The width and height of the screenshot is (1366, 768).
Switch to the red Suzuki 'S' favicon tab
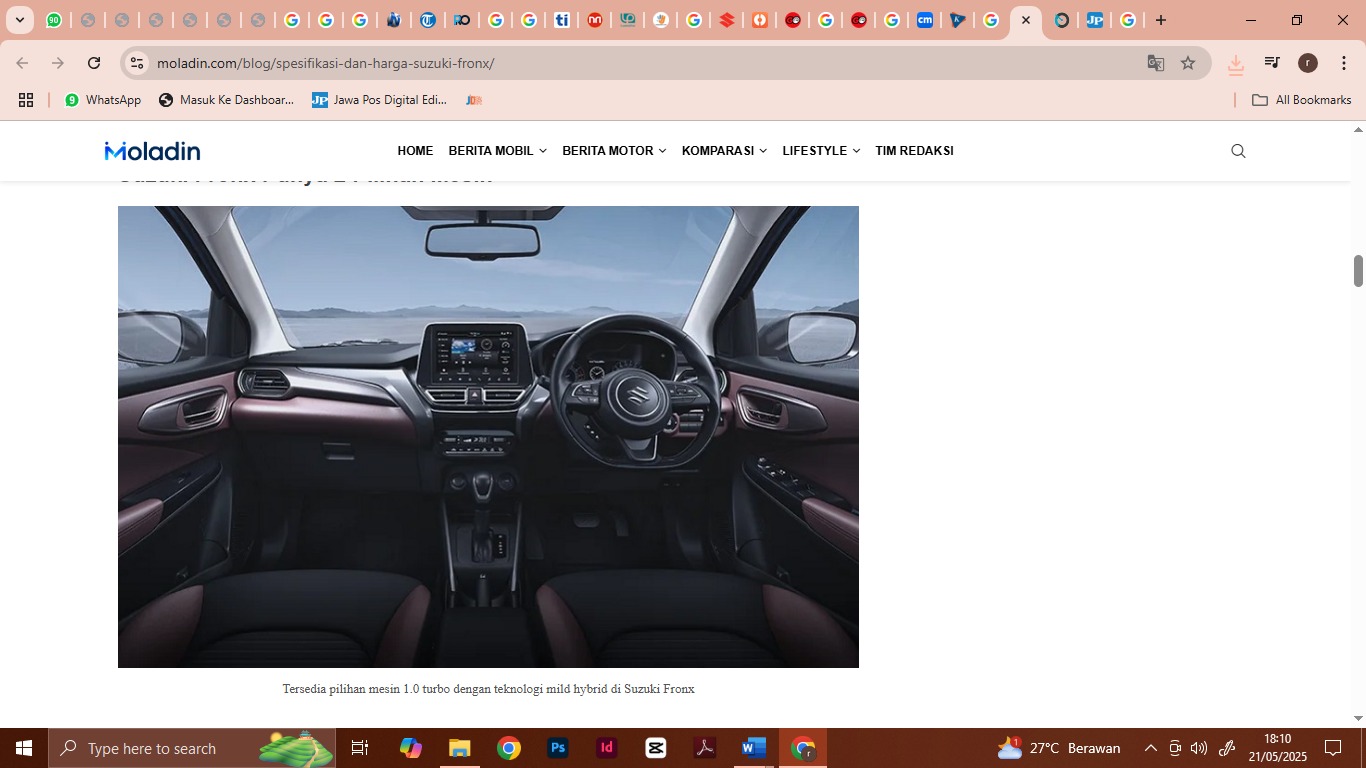tap(727, 20)
